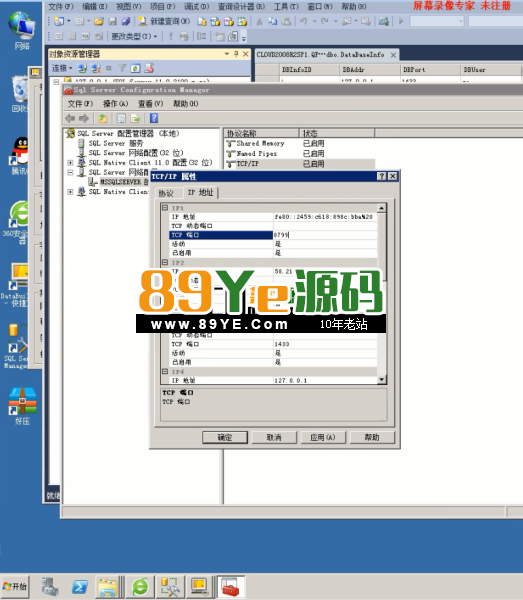Click the Filter funnel icon in Object Explorer

tap(122, 68)
